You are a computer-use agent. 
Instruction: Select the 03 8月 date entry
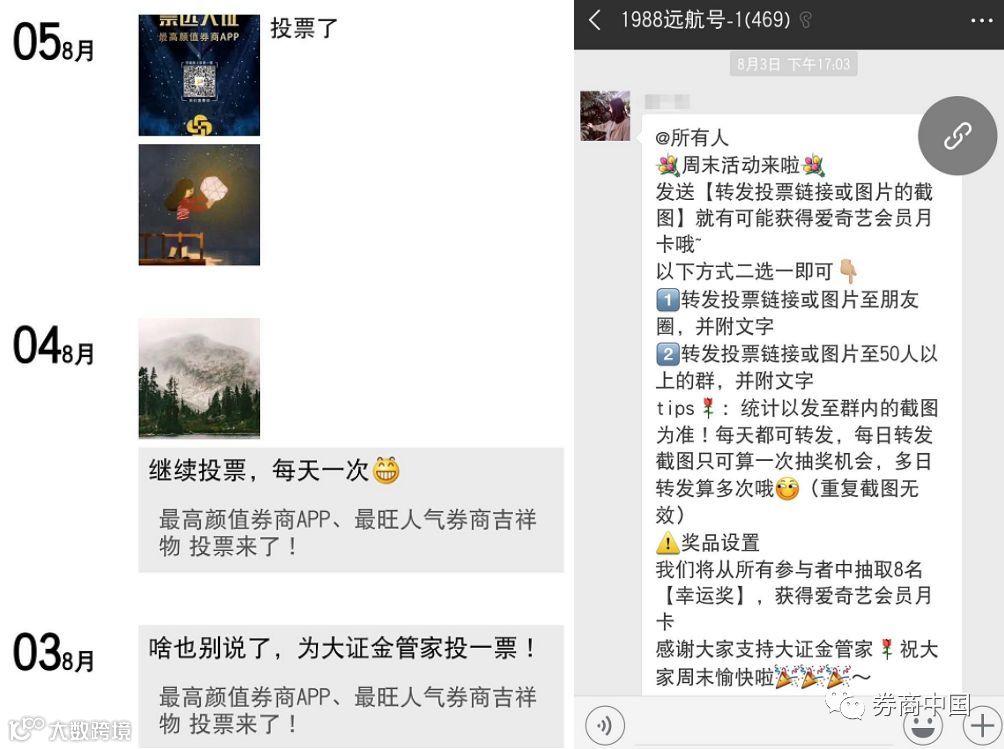(x=54, y=653)
